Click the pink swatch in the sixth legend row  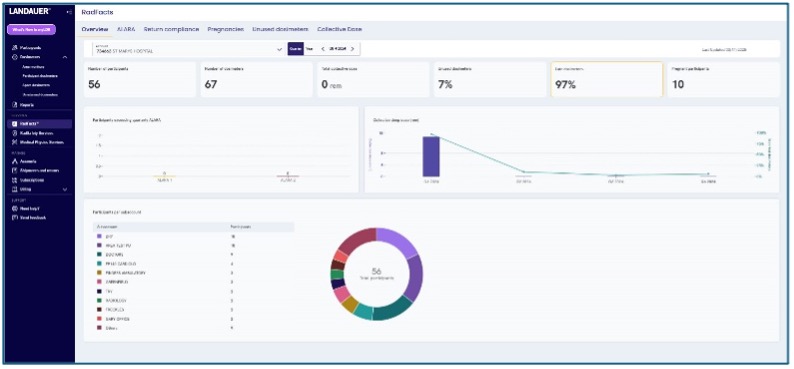point(100,282)
